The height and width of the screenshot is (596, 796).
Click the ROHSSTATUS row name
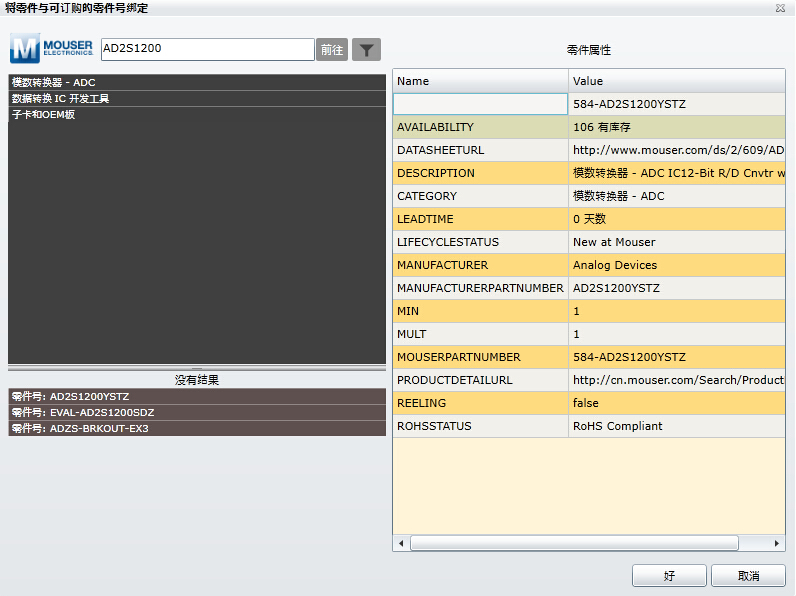coord(434,426)
